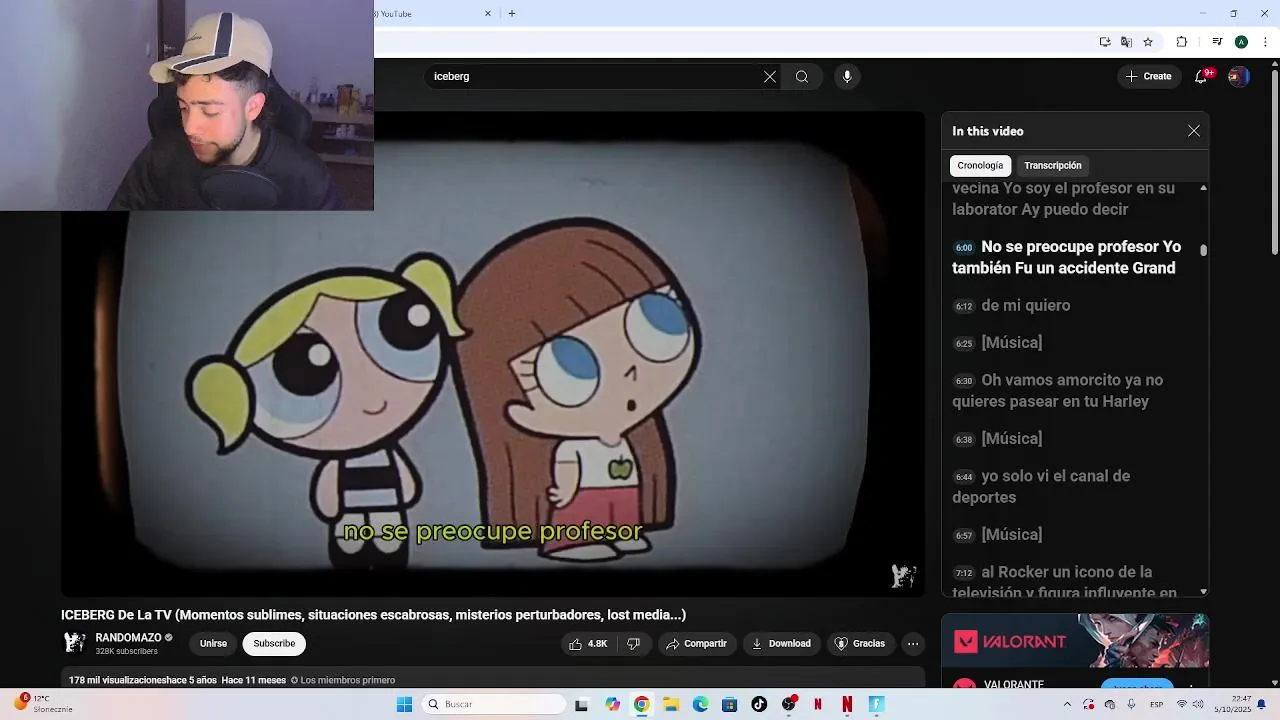Screen dimensions: 1280x720
Task: Click the taskbar Buscar search box
Action: point(493,704)
